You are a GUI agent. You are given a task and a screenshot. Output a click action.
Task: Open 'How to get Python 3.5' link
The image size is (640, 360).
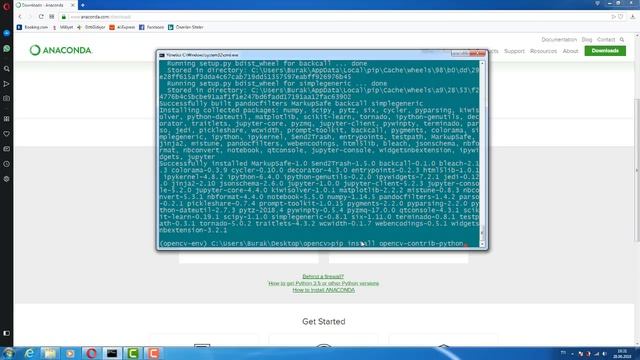323,283
